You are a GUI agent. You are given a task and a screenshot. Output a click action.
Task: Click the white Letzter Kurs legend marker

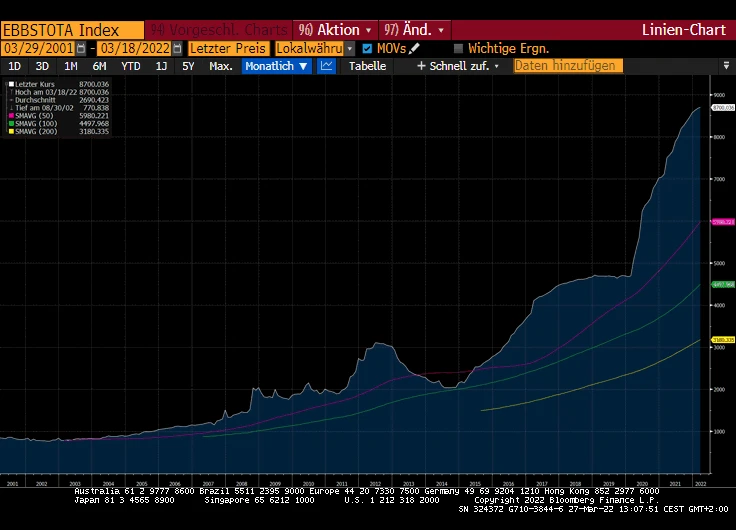(x=11, y=84)
